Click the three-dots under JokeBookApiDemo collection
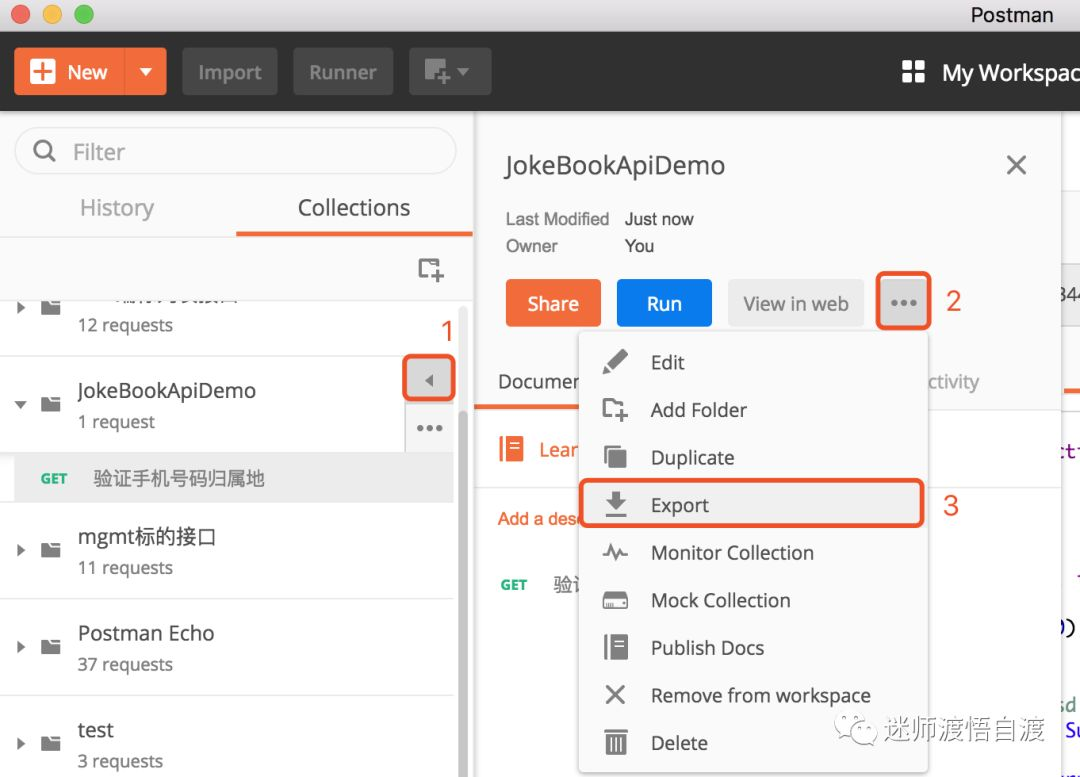Screen dimensions: 1080x777 pos(429,428)
